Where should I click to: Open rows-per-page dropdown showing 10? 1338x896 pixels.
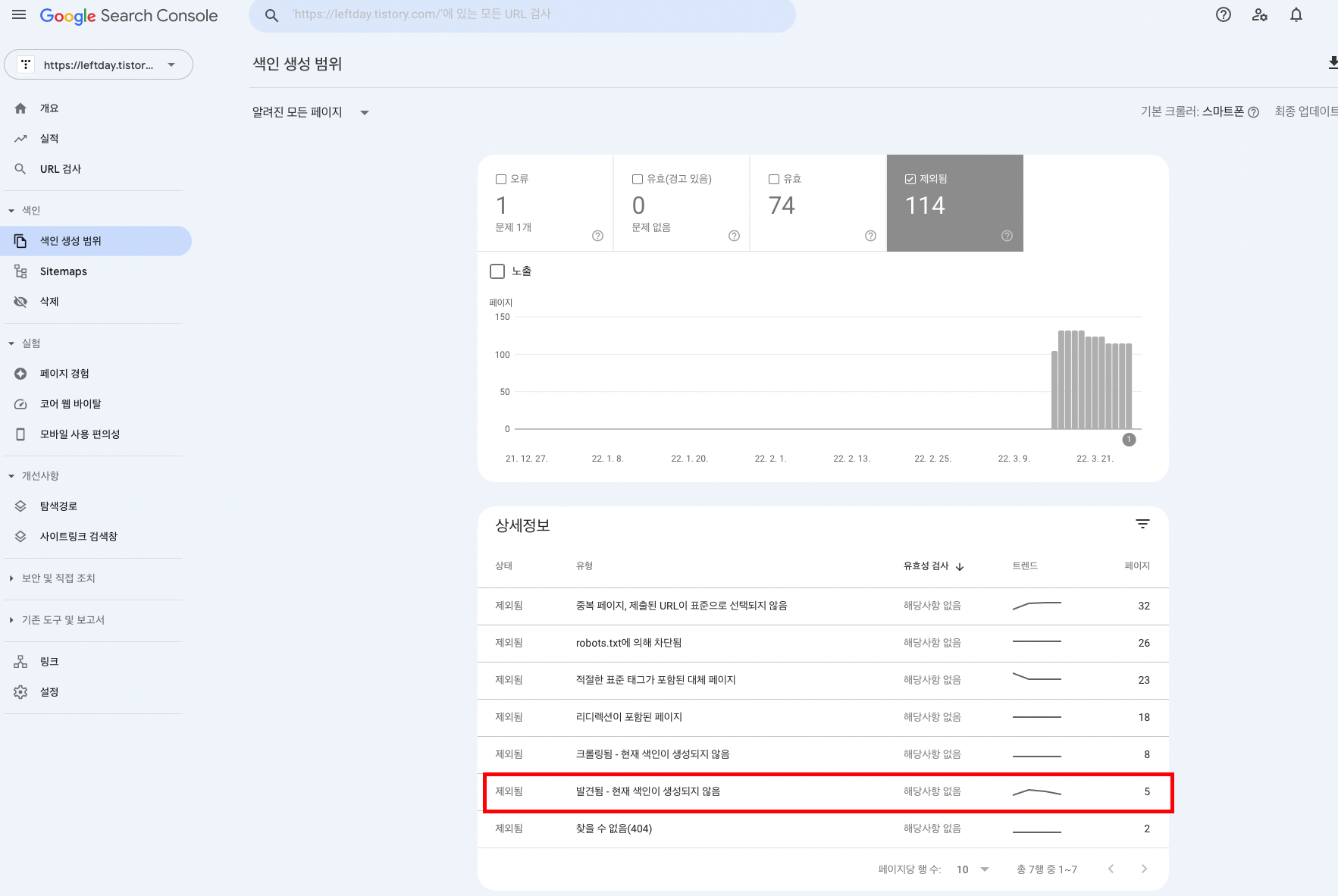click(x=973, y=869)
